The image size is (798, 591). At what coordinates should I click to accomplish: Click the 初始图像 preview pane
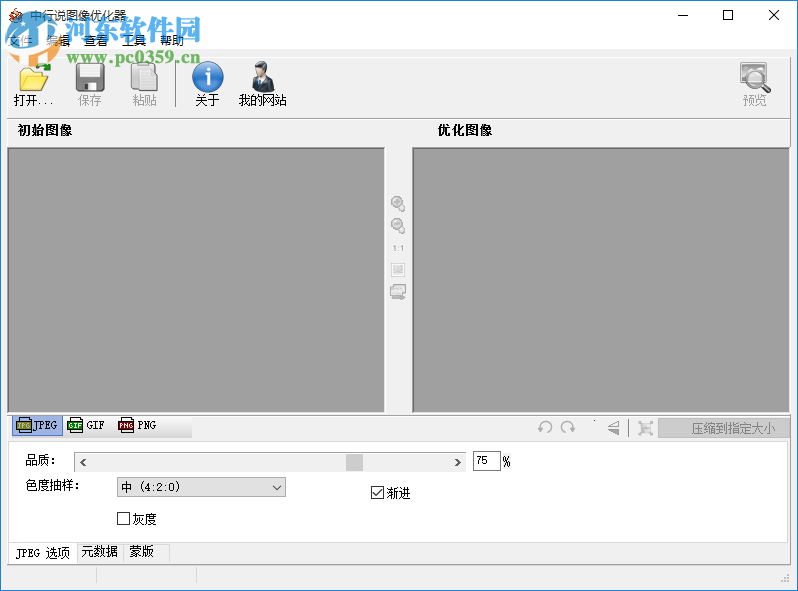(196, 280)
